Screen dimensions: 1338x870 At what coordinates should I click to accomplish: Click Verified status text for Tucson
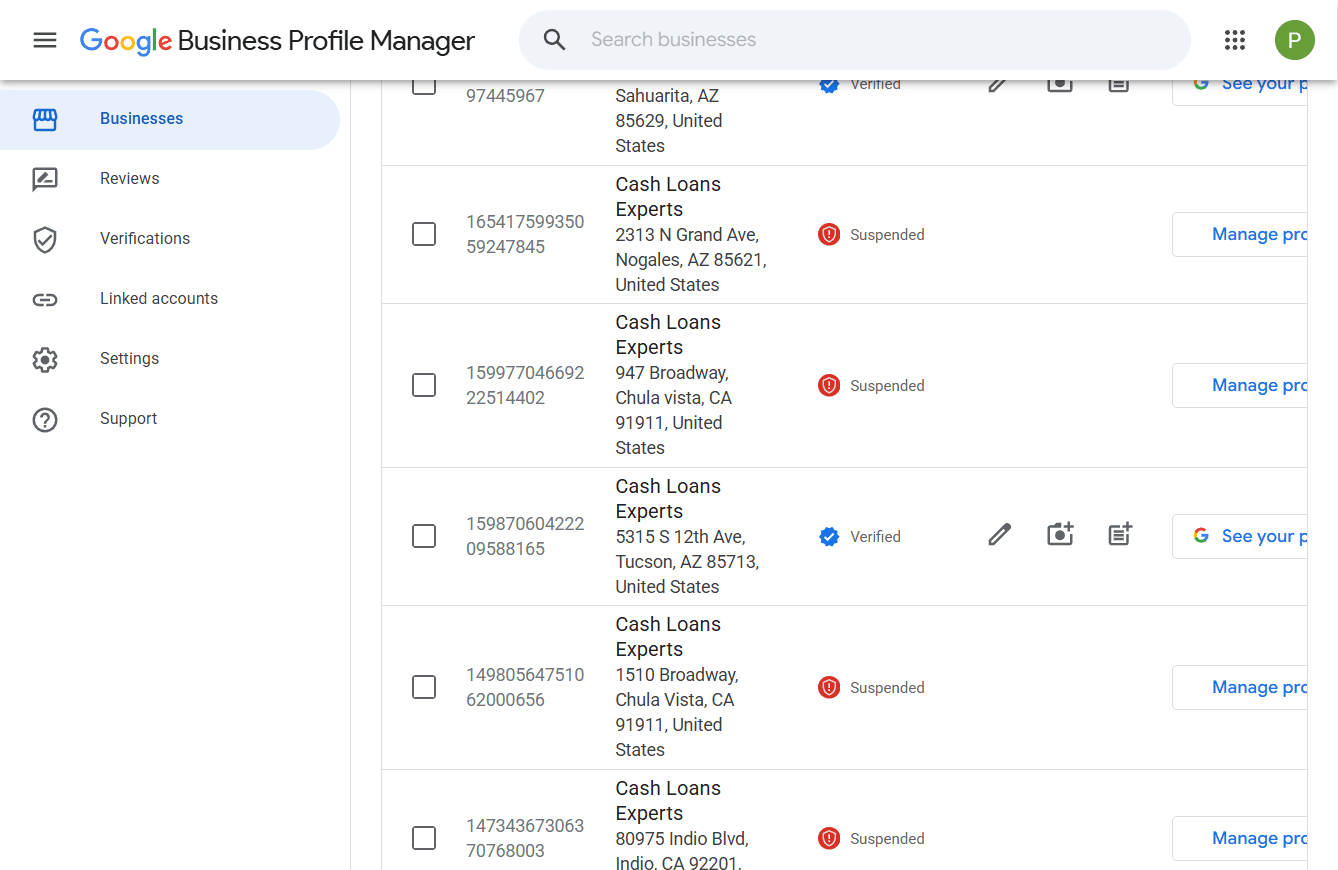[x=875, y=537]
